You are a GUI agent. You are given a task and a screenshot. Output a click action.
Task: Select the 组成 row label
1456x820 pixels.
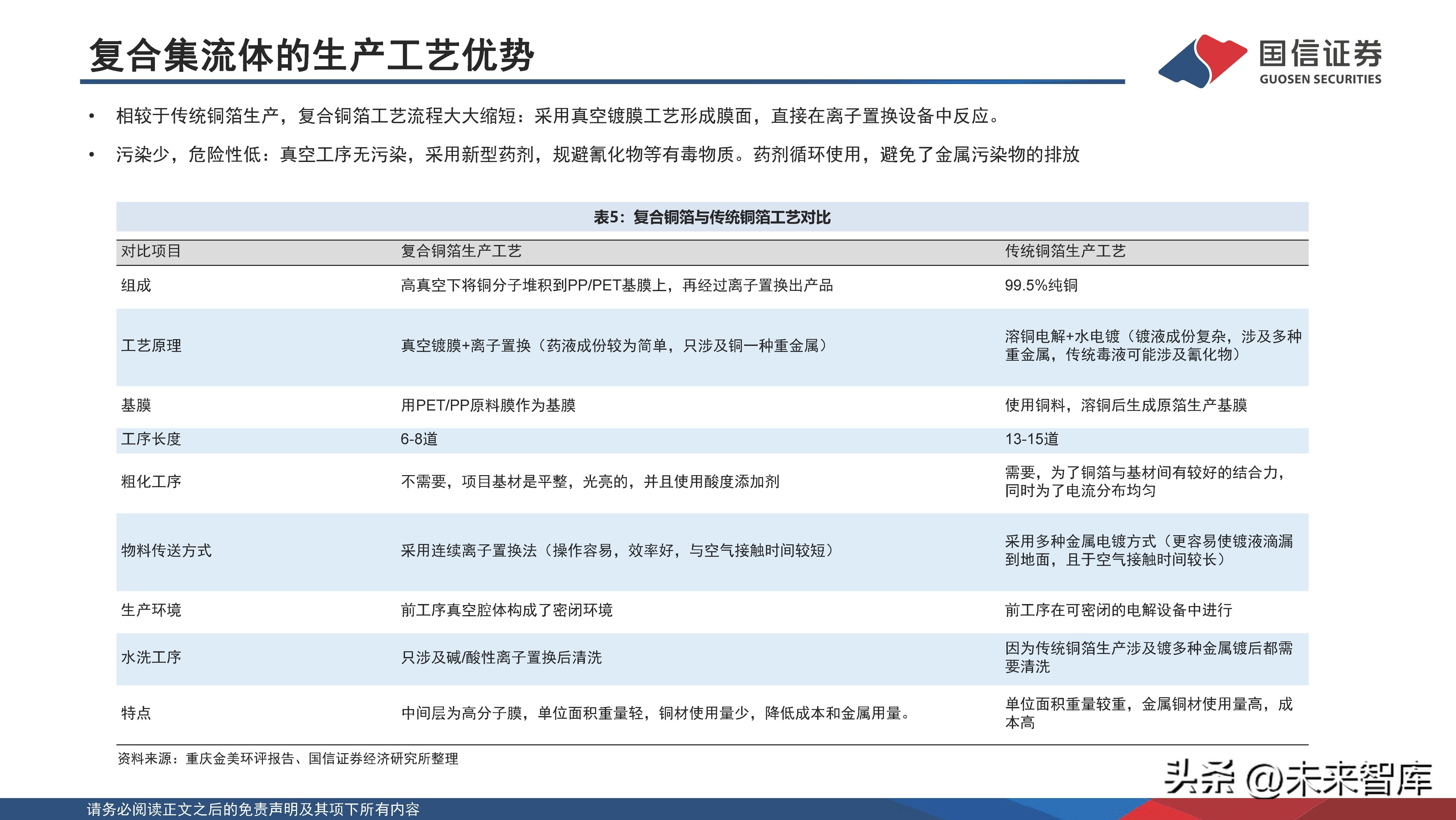click(x=136, y=285)
